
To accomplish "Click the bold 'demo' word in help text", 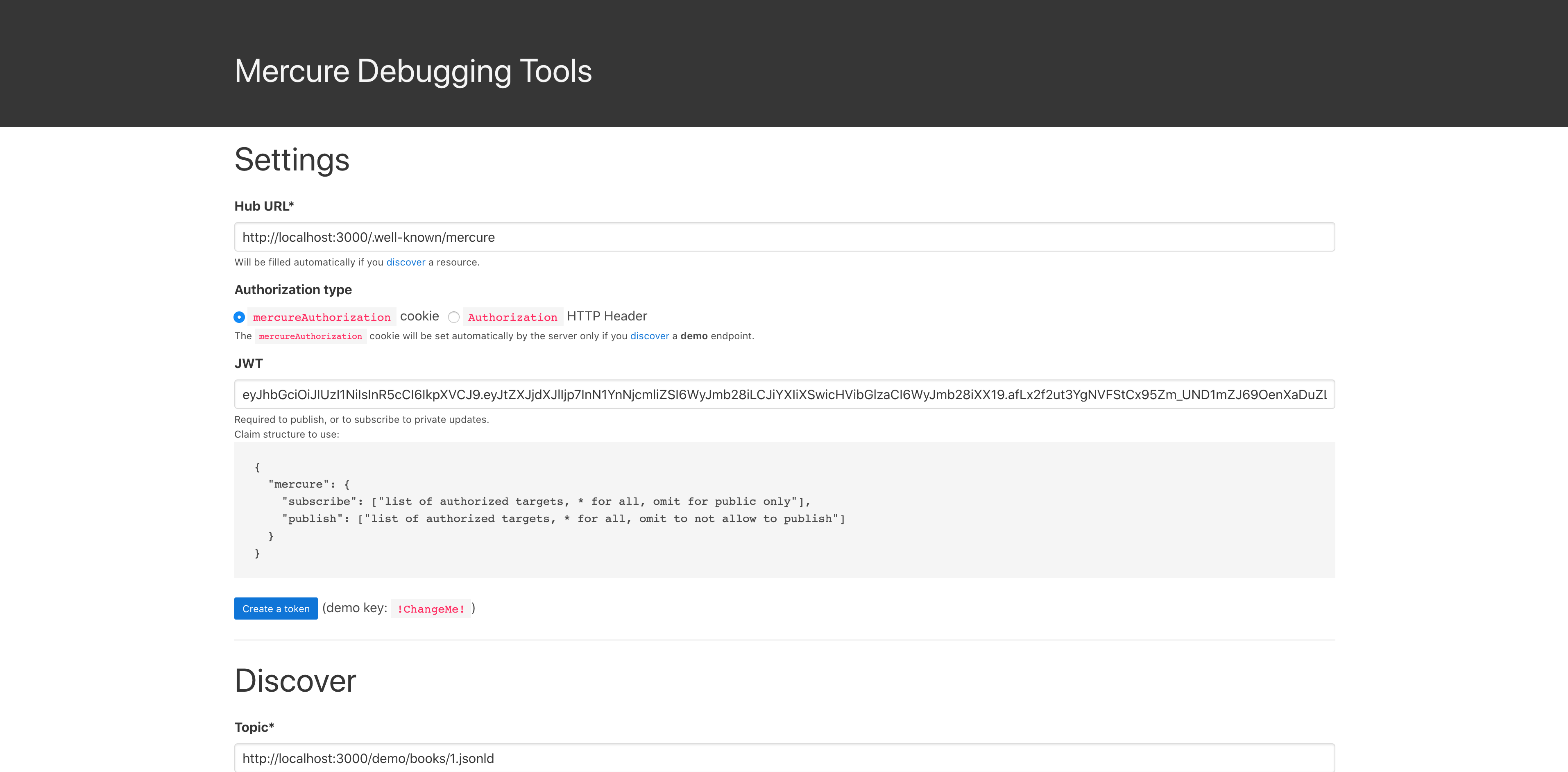I will click(x=694, y=336).
